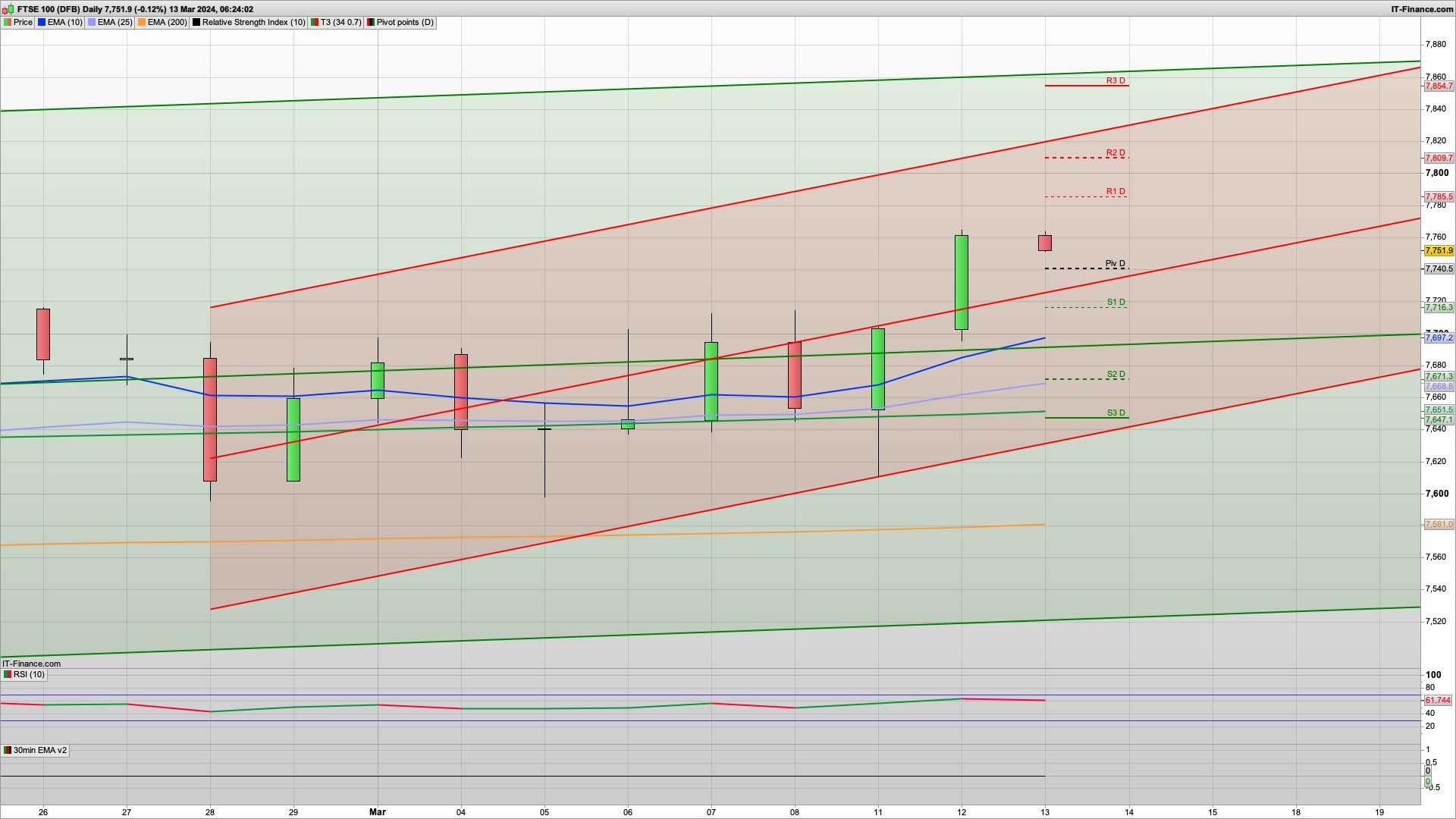Click the S2 D pivot label

pos(1116,374)
